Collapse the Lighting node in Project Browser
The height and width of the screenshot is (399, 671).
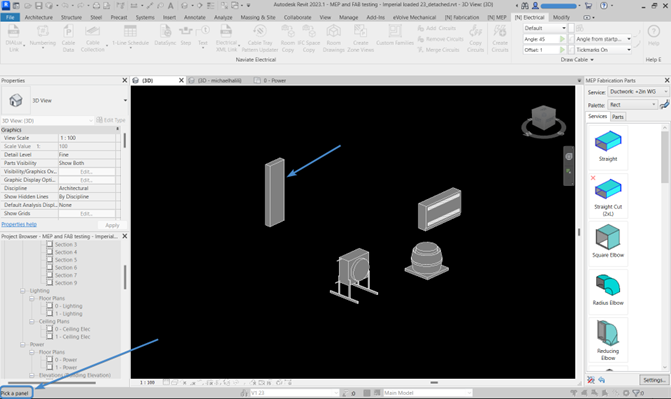pos(23,291)
